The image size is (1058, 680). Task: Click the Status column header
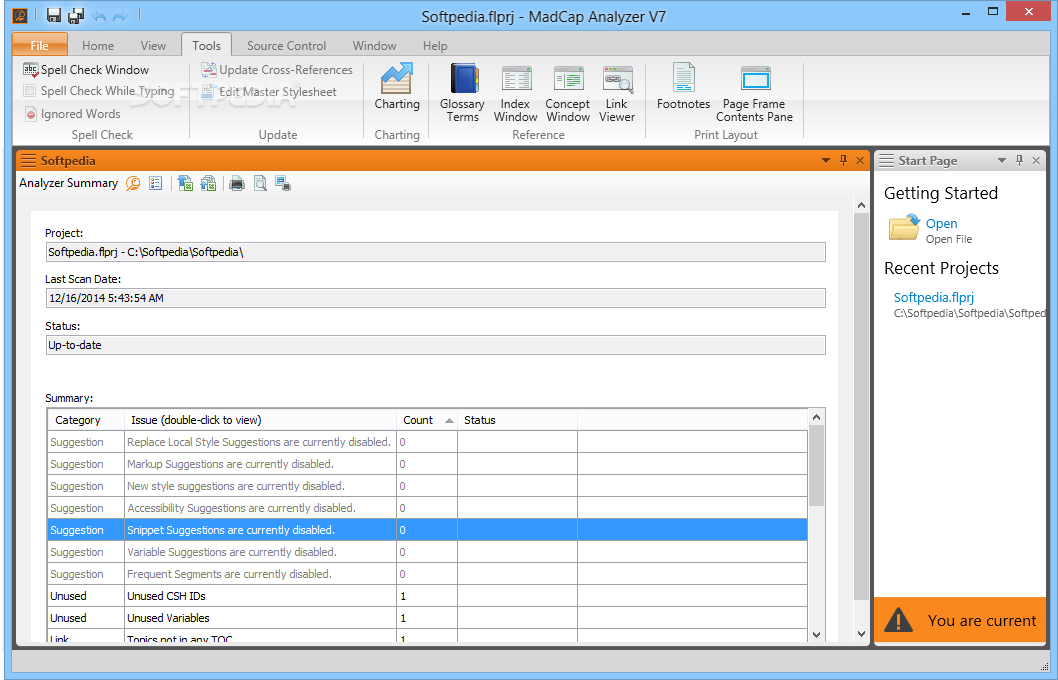518,420
